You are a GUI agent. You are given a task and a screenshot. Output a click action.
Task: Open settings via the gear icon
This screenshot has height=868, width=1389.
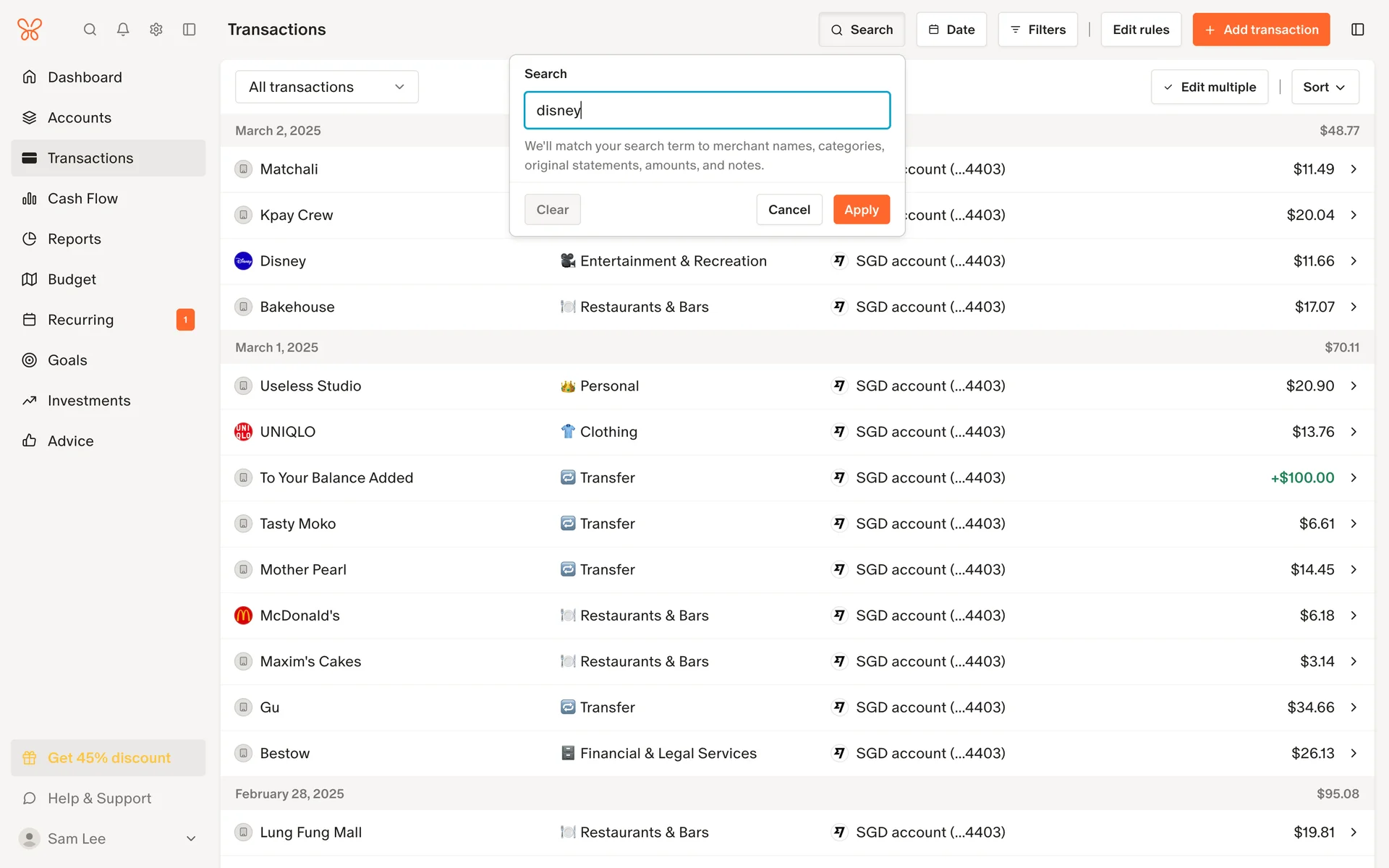pyautogui.click(x=156, y=30)
